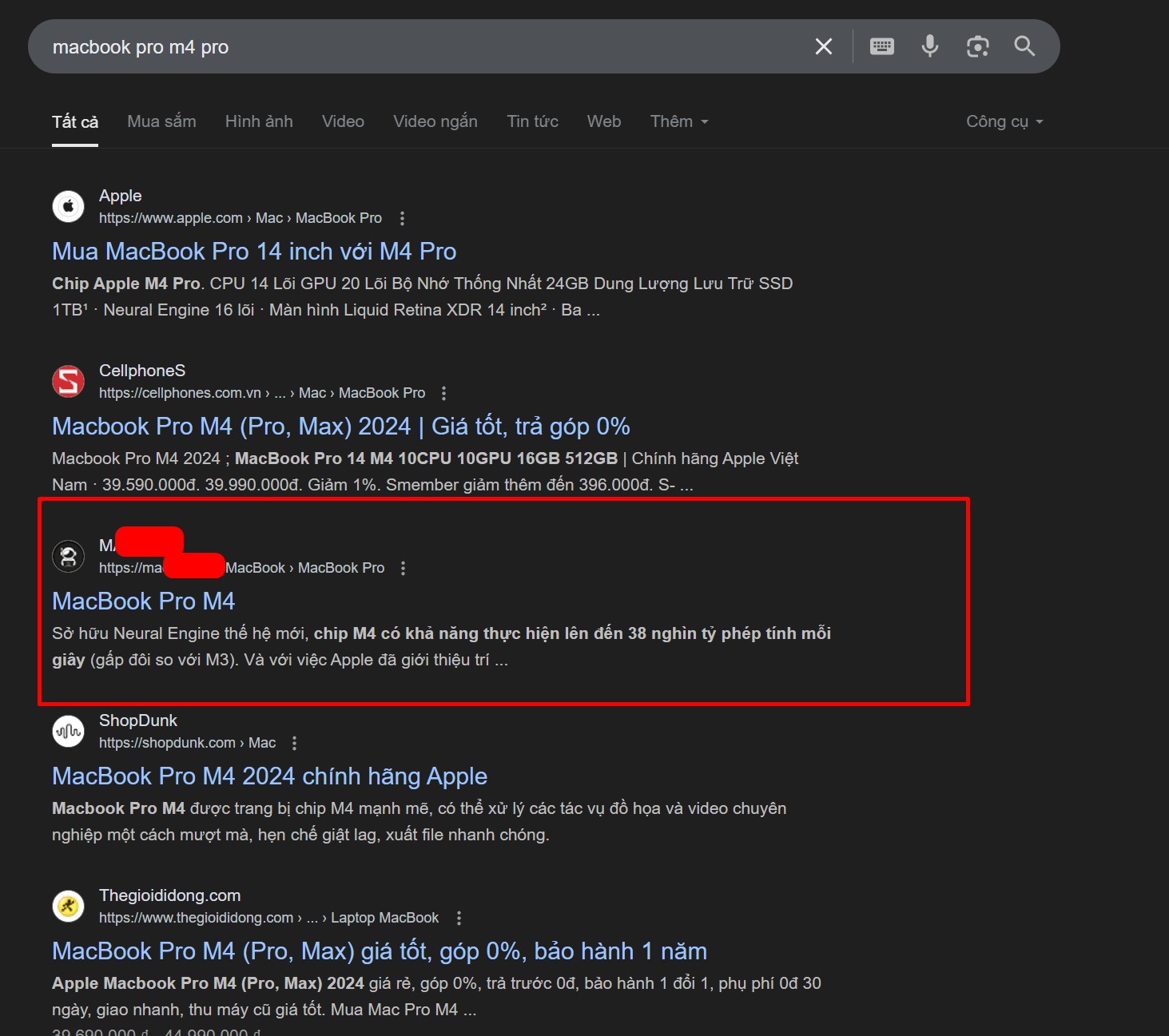Click the Macbook Pro M4 2024 price snippet text
This screenshot has height=1036, width=1169.
pyautogui.click(x=425, y=471)
